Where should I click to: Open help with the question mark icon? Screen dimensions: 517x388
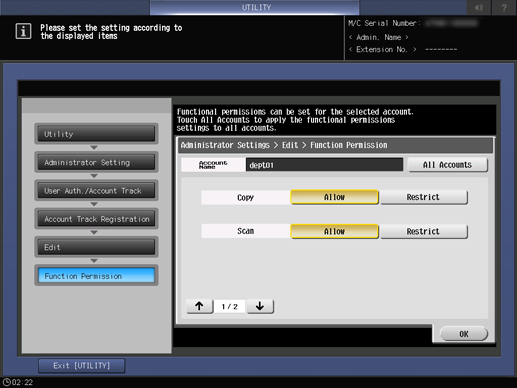pyautogui.click(x=504, y=7)
